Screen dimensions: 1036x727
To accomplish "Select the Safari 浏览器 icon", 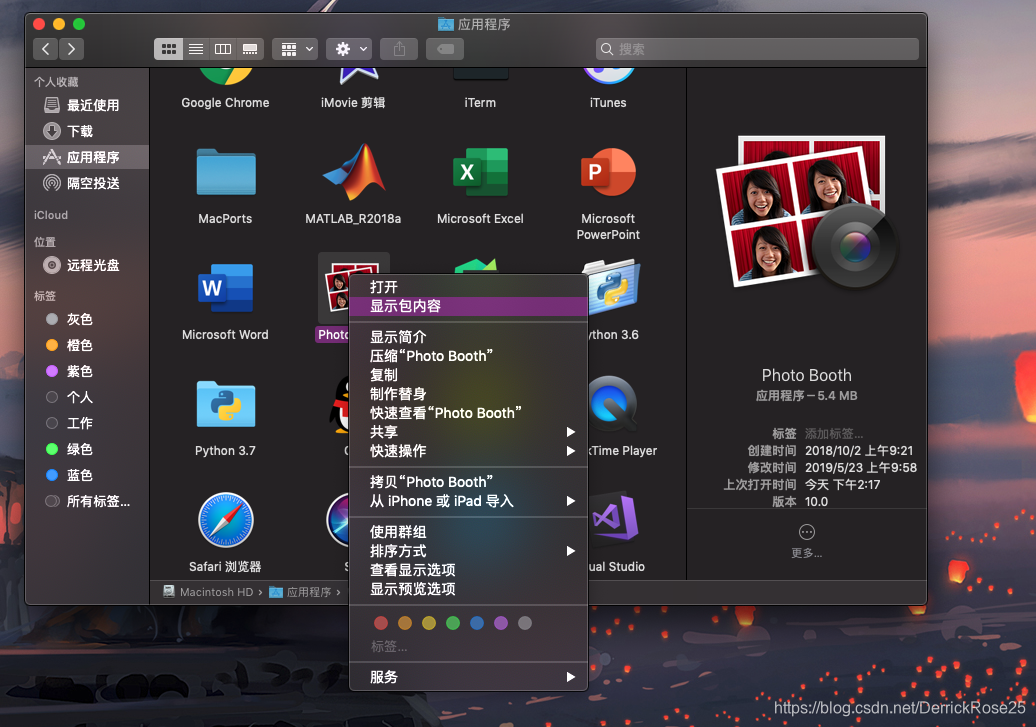I will [225, 520].
